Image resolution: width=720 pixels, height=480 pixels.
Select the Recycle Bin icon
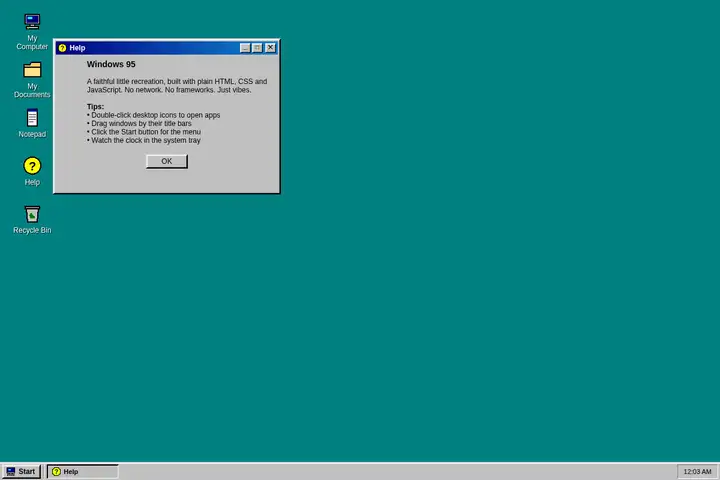click(x=32, y=220)
